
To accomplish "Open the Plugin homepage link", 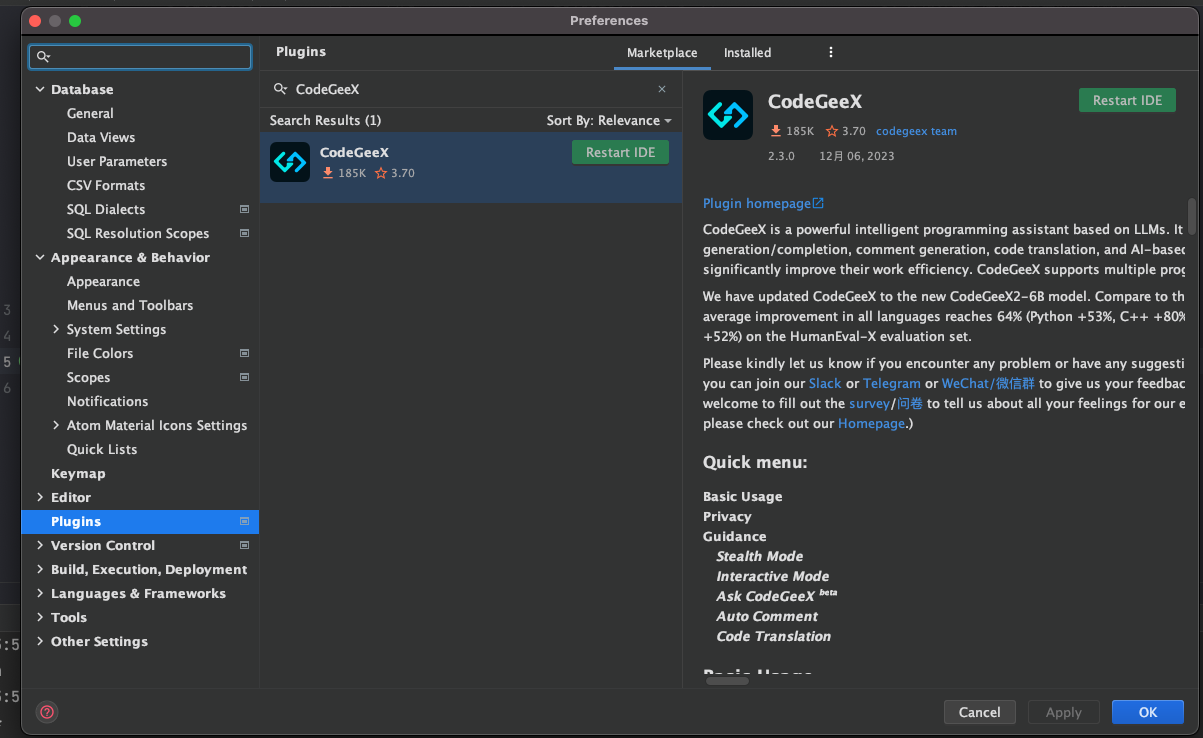I will (x=763, y=203).
